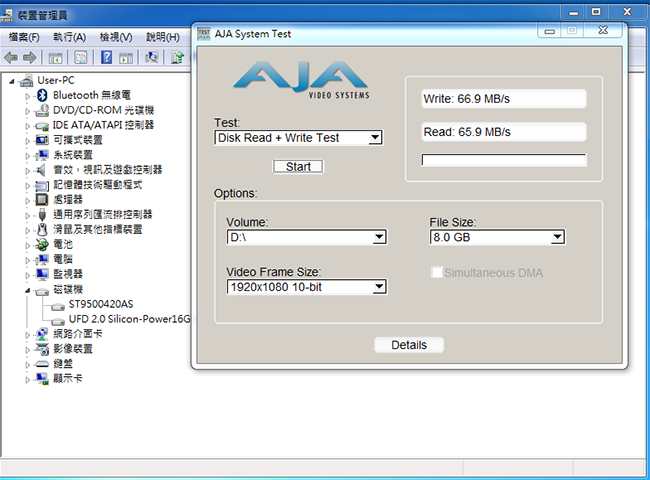The width and height of the screenshot is (650, 480).
Task: Select the DVD/CD-ROM 光碟機 drive icon
Action: point(42,110)
